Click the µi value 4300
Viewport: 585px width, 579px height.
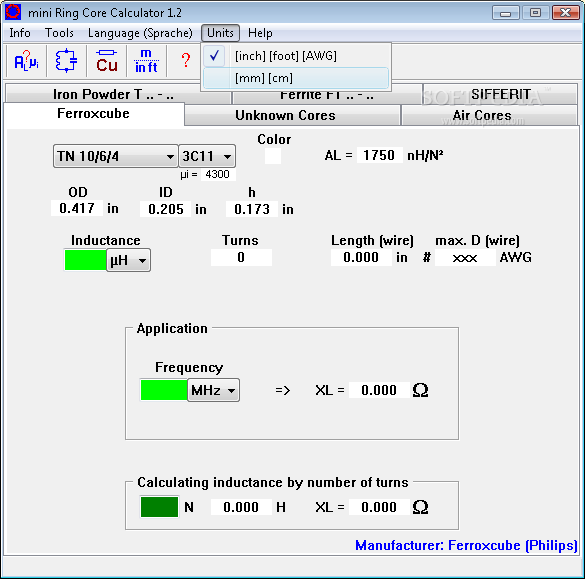coord(218,174)
